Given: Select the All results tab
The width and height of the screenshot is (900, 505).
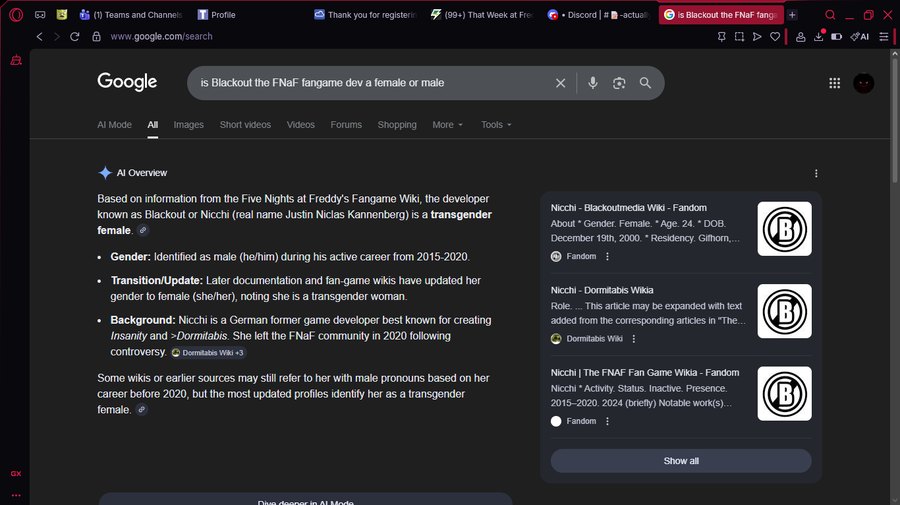Looking at the screenshot, I should 152,125.
